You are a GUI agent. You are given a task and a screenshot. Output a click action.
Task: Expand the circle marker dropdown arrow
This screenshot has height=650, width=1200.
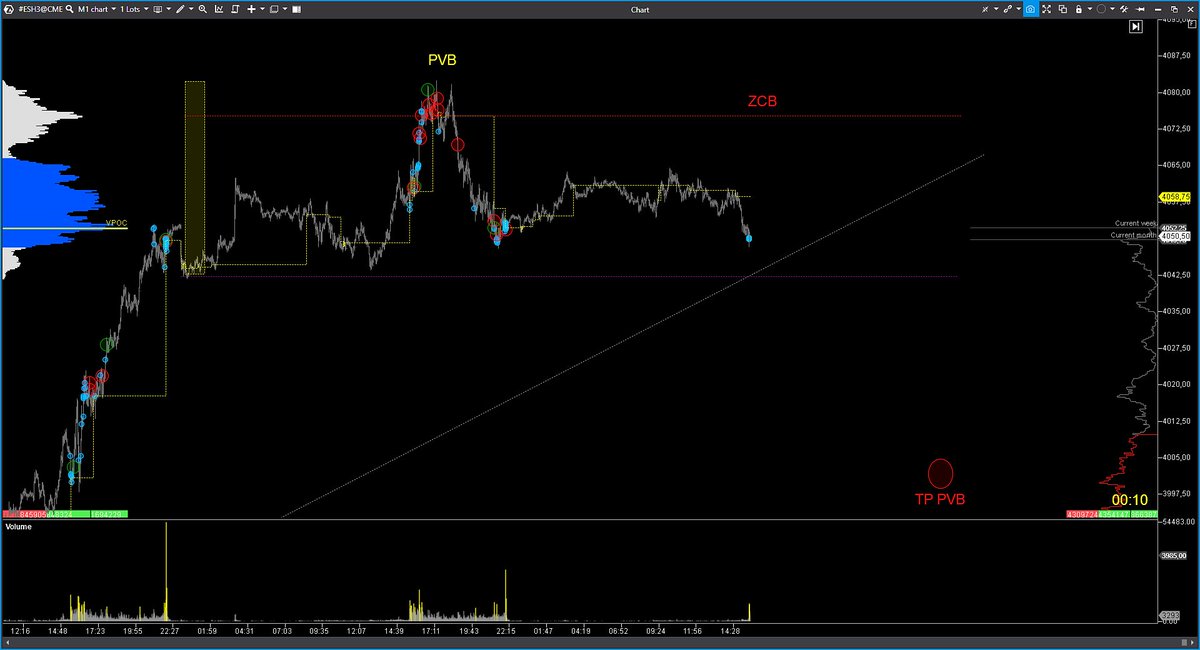click(1112, 9)
